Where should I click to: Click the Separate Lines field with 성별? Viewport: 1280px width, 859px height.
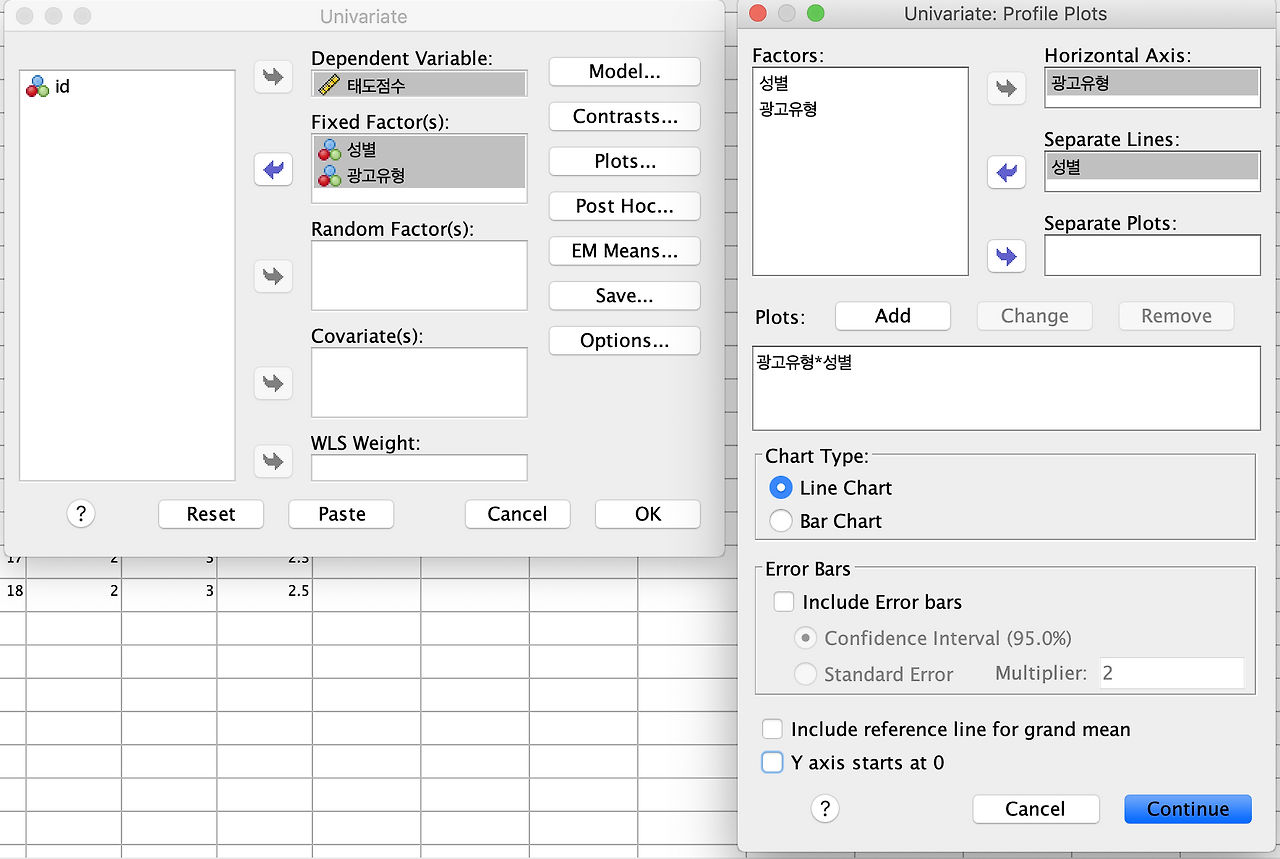click(x=1152, y=172)
